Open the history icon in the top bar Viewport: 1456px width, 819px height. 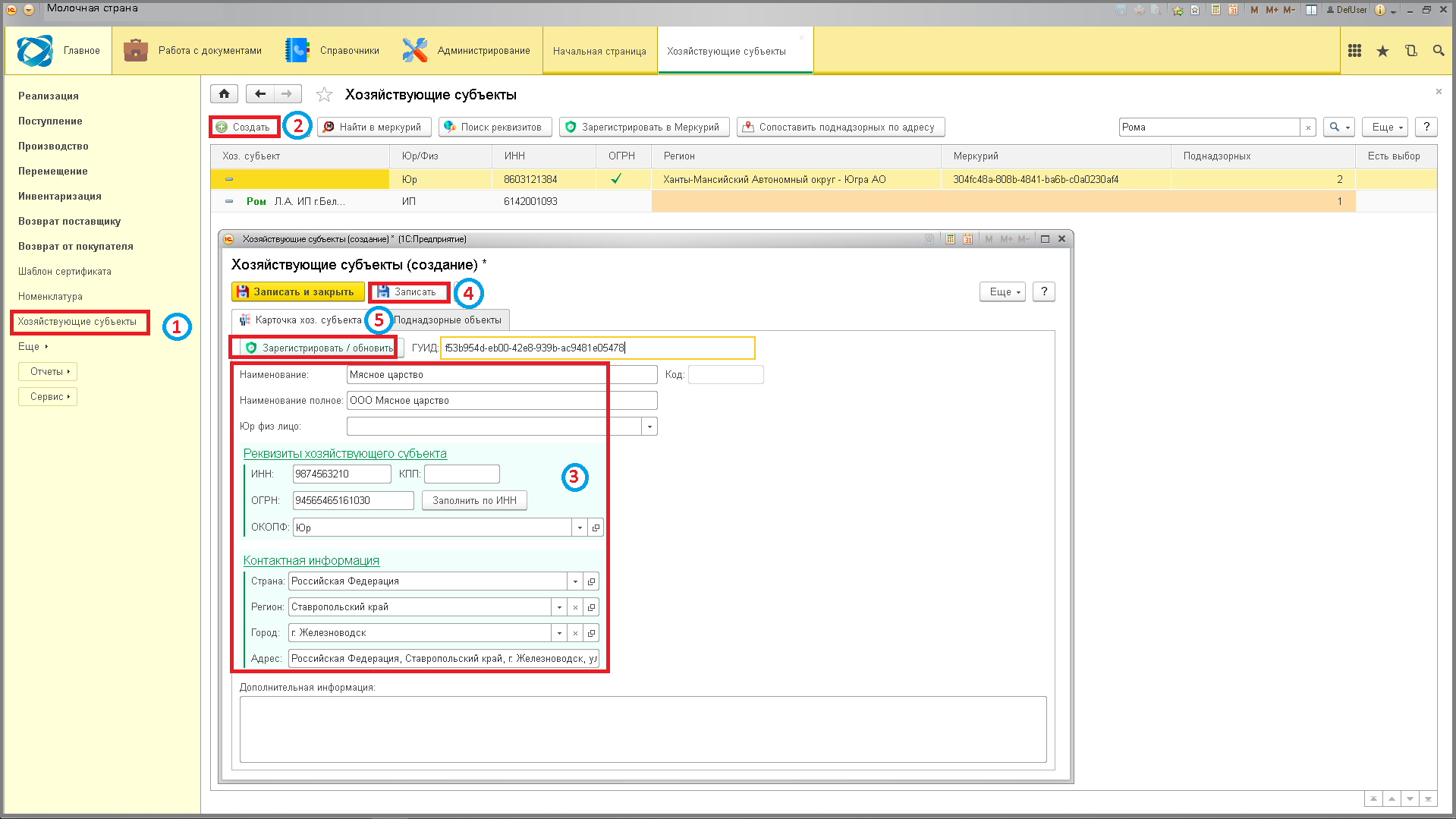[x=1410, y=51]
